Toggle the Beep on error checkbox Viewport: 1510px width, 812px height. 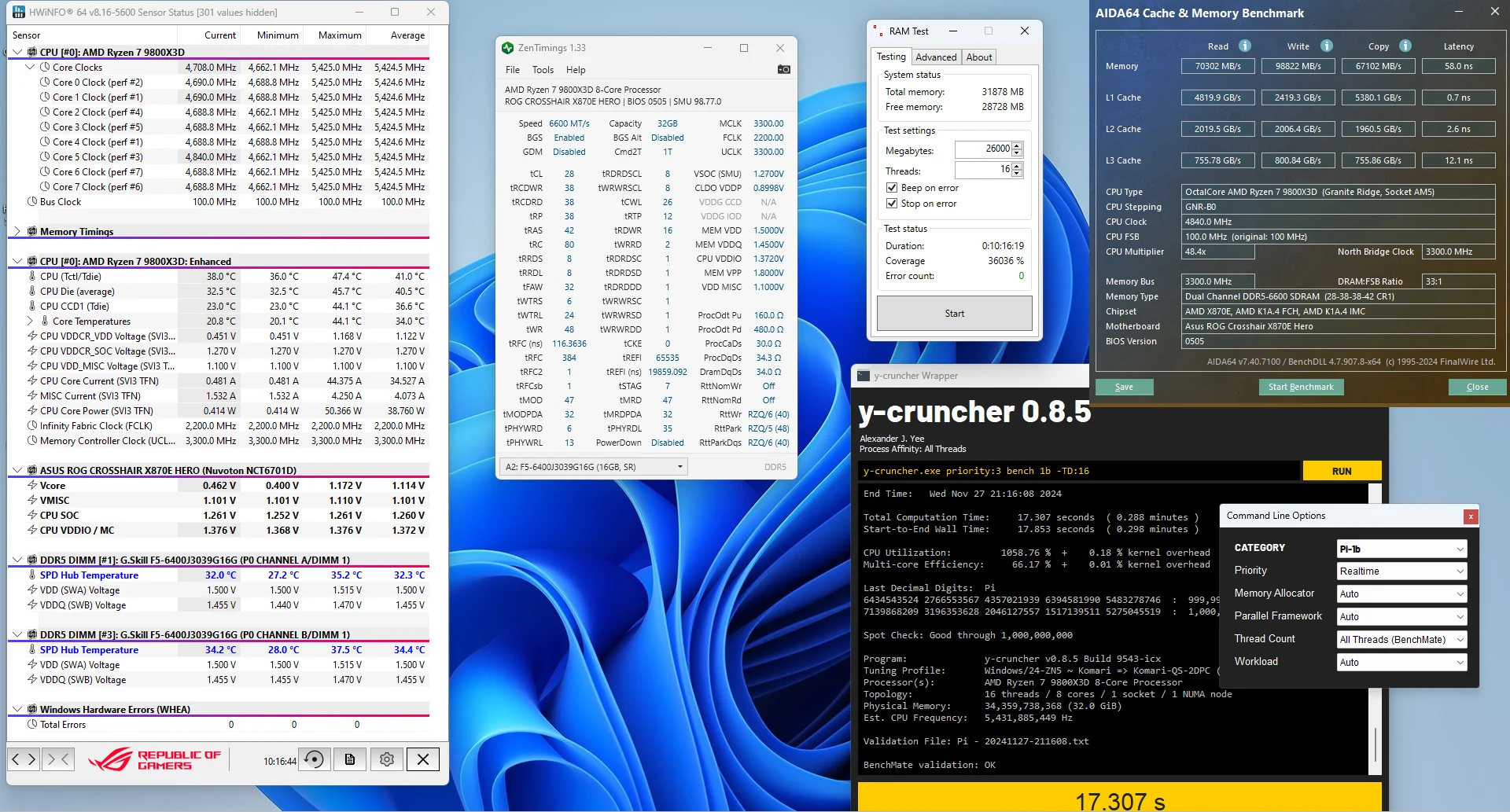[892, 188]
